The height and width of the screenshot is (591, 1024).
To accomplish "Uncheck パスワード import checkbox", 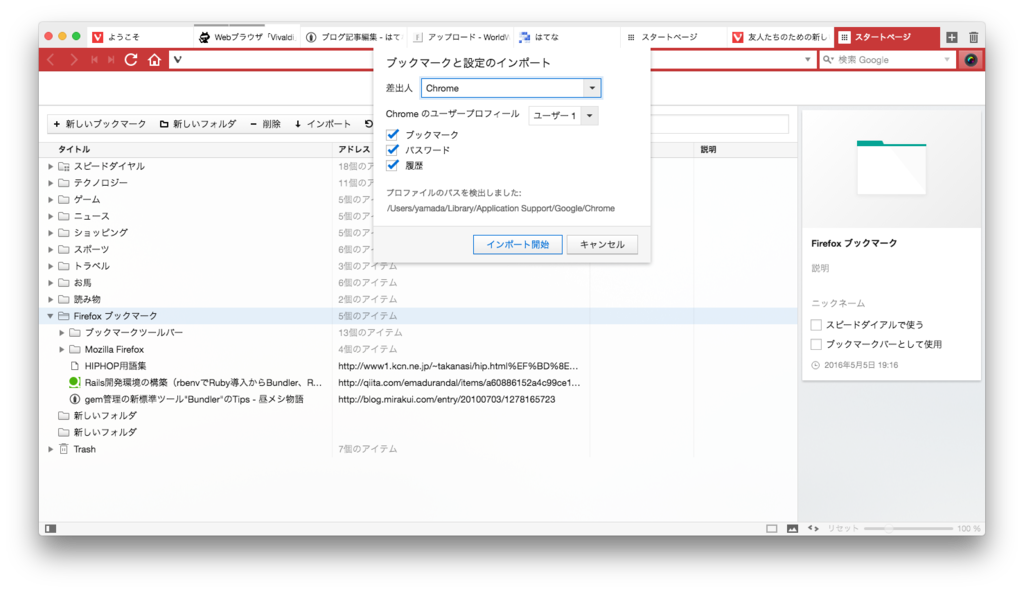I will click(392, 150).
